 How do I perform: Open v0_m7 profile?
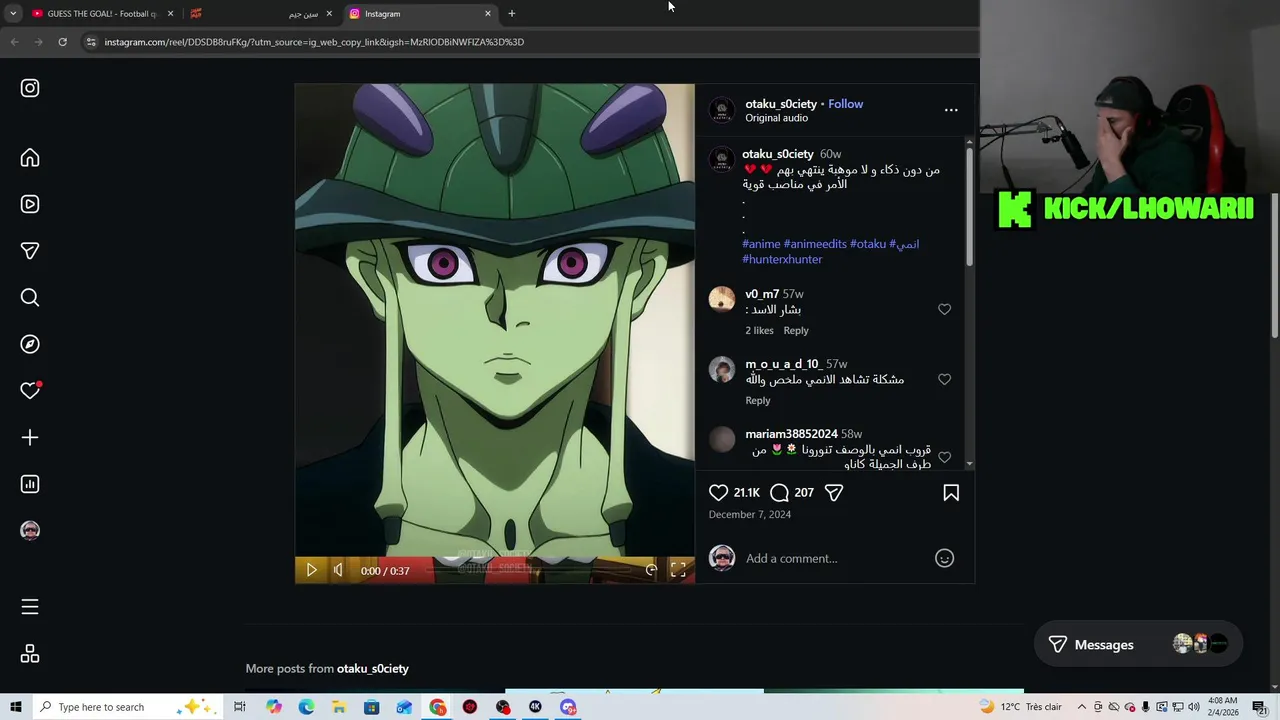[762, 294]
